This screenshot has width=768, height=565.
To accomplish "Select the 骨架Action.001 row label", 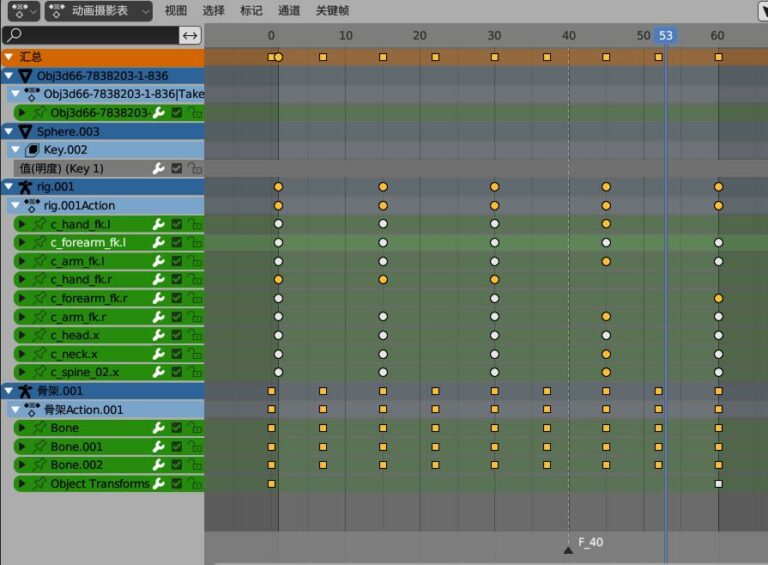I will click(83, 409).
